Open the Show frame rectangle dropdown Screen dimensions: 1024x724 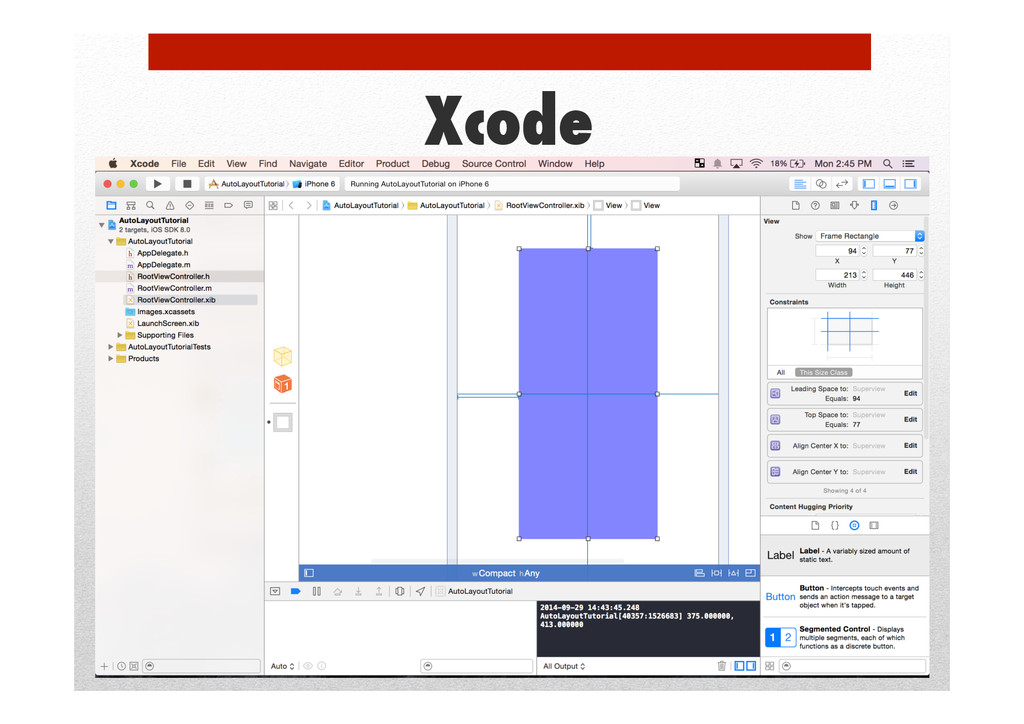[870, 236]
